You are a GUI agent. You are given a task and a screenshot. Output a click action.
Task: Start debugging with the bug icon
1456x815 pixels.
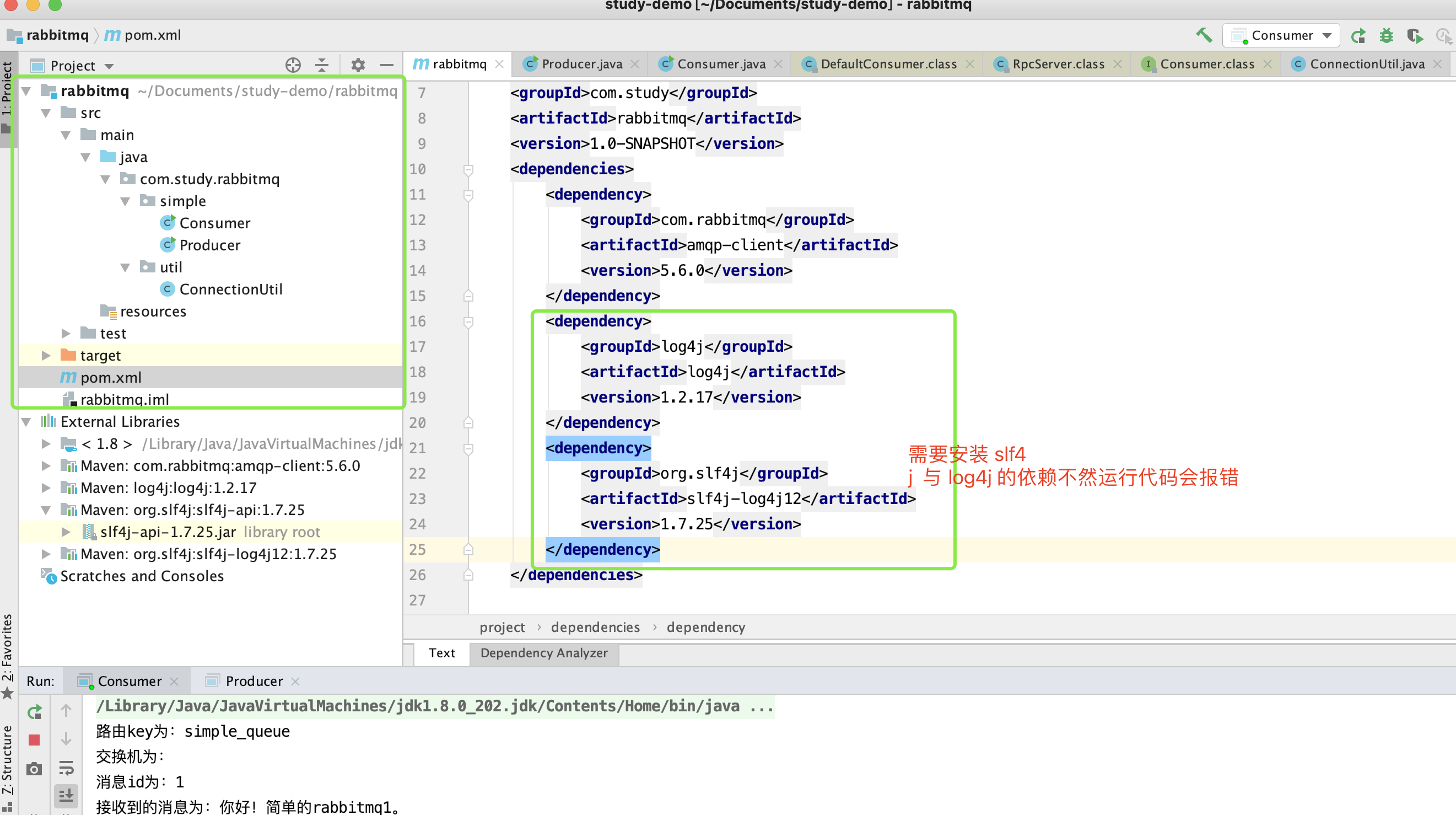tap(1386, 36)
